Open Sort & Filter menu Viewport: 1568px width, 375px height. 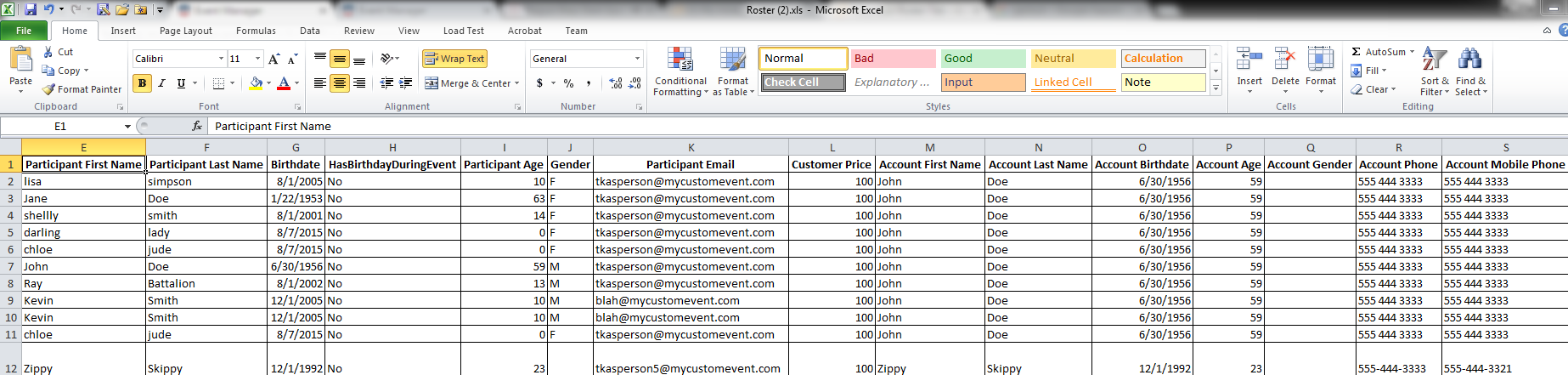(1435, 71)
